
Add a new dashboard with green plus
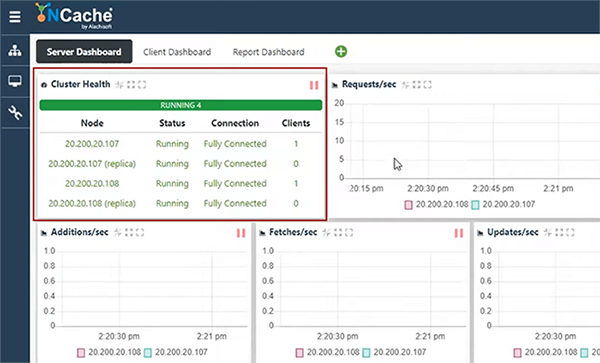tap(341, 52)
